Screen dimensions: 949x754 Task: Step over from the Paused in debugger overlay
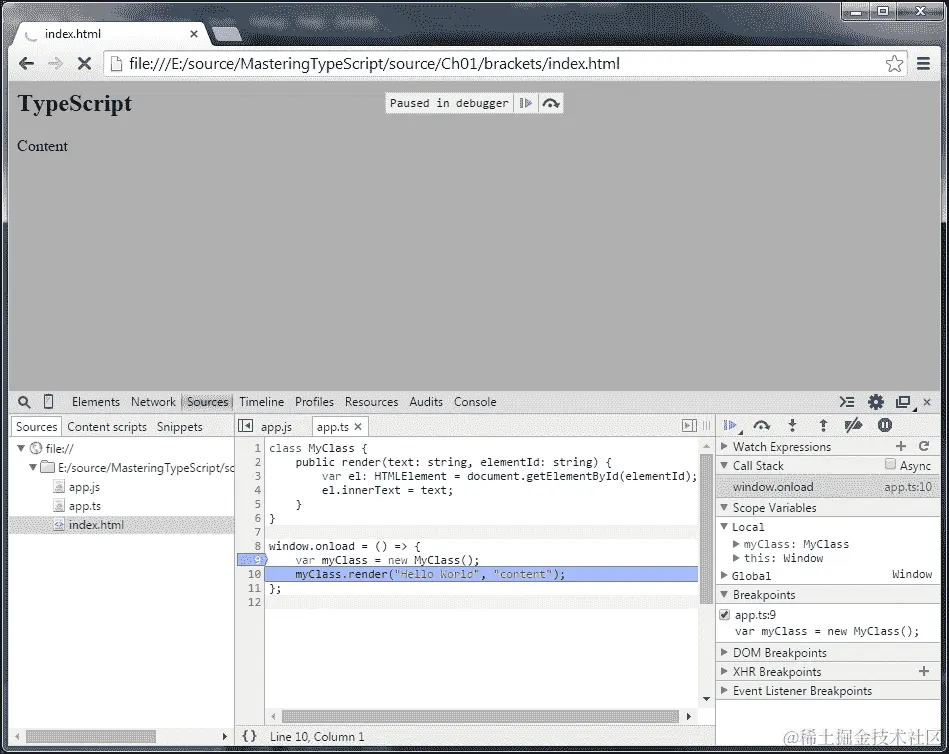pos(551,103)
